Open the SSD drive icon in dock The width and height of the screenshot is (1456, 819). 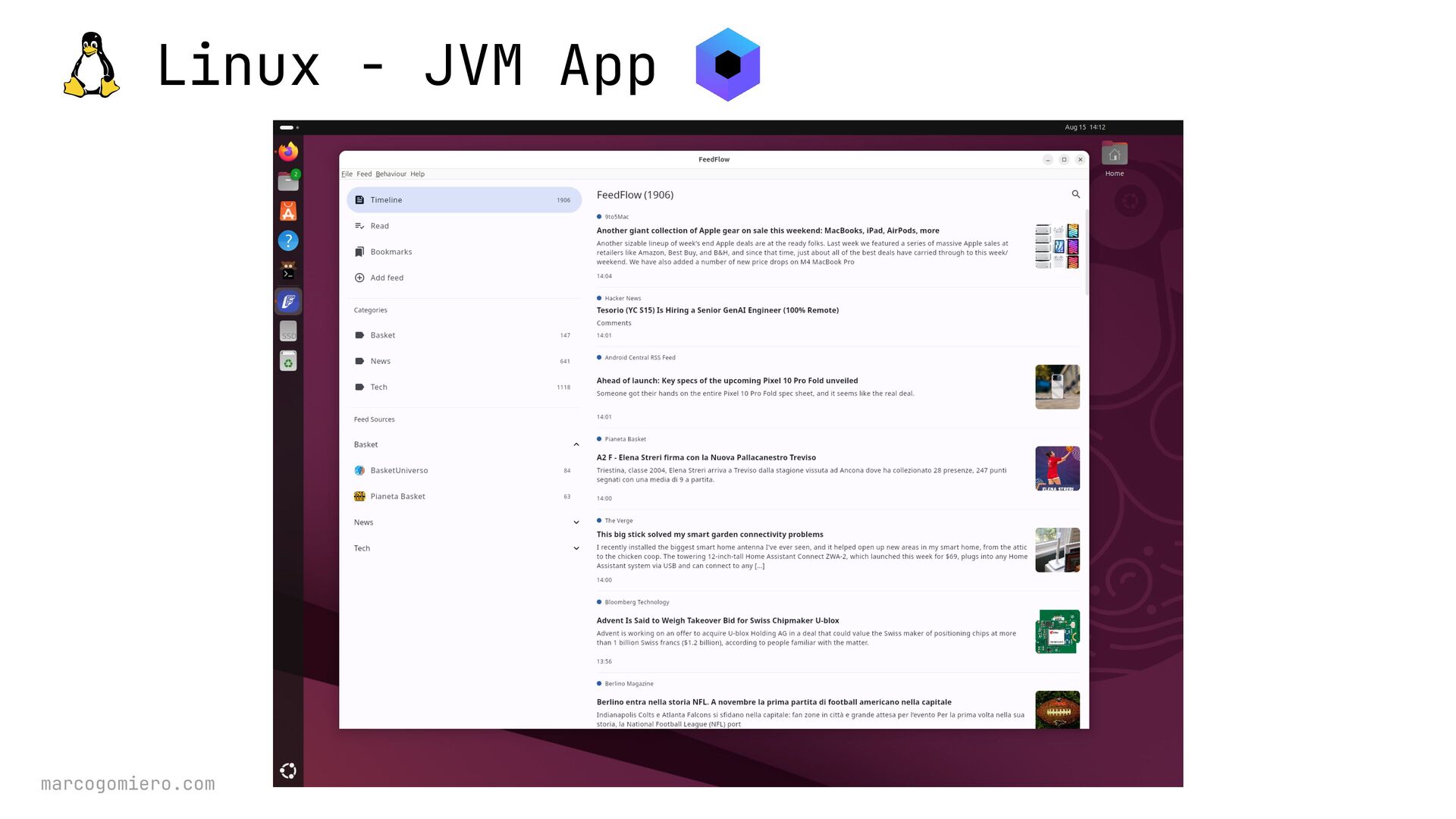pyautogui.click(x=288, y=331)
